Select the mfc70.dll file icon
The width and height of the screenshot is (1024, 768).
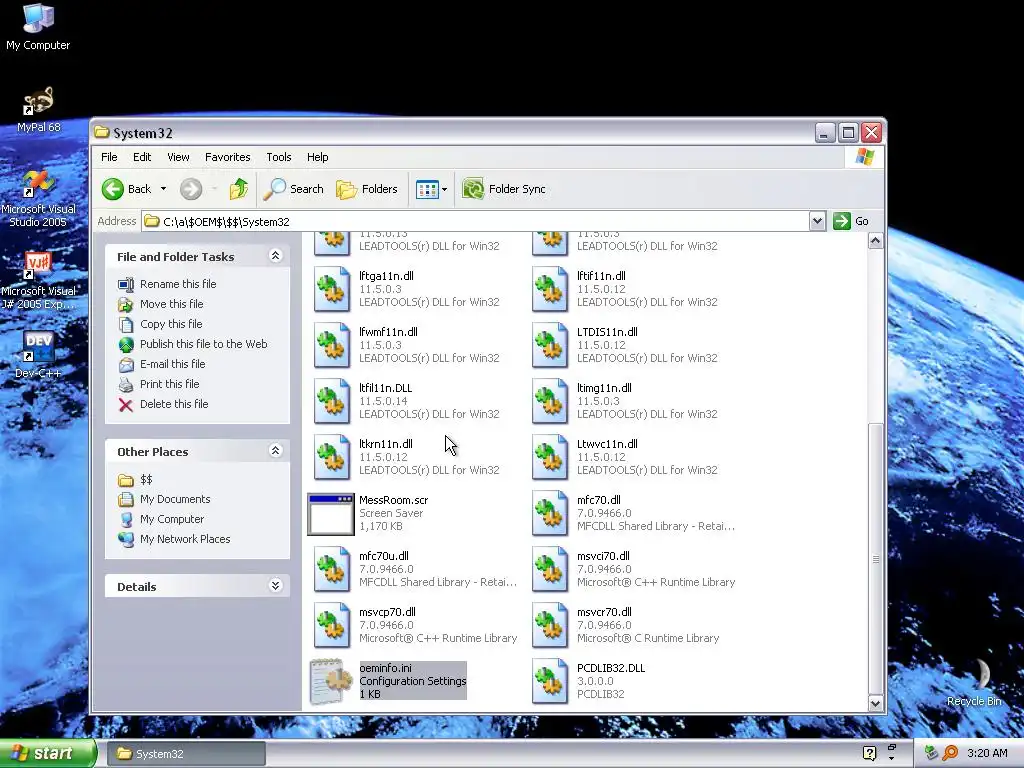pos(550,513)
